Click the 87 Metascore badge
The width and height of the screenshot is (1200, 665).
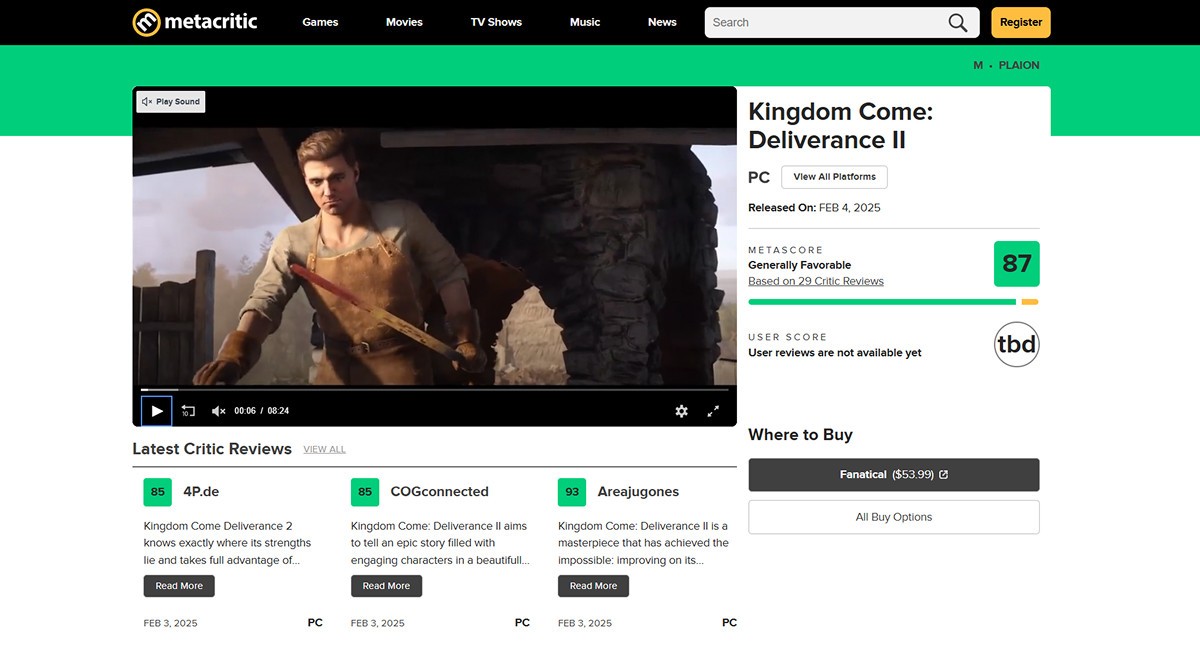(1016, 263)
